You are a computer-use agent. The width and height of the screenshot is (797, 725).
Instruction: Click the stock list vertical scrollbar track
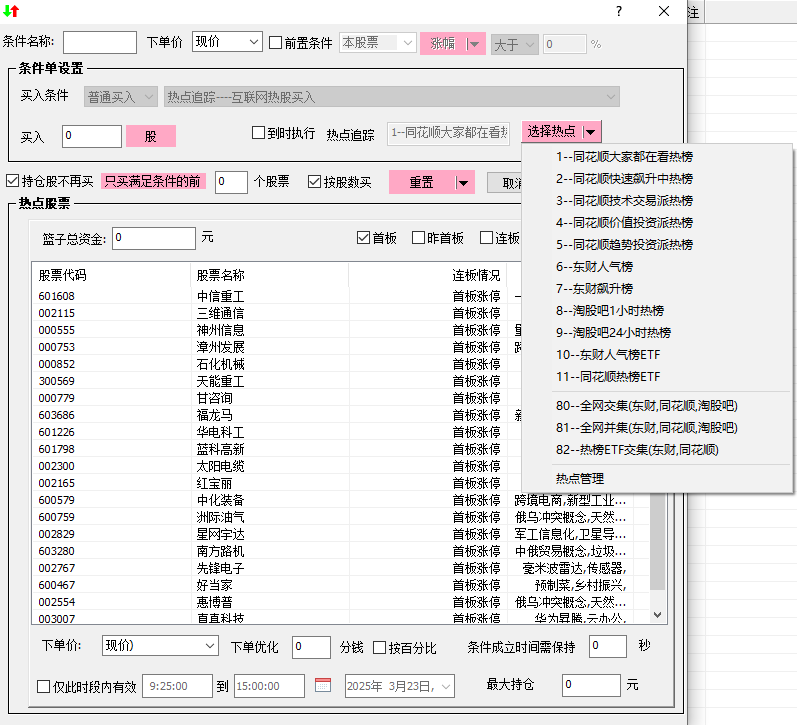coord(657,560)
